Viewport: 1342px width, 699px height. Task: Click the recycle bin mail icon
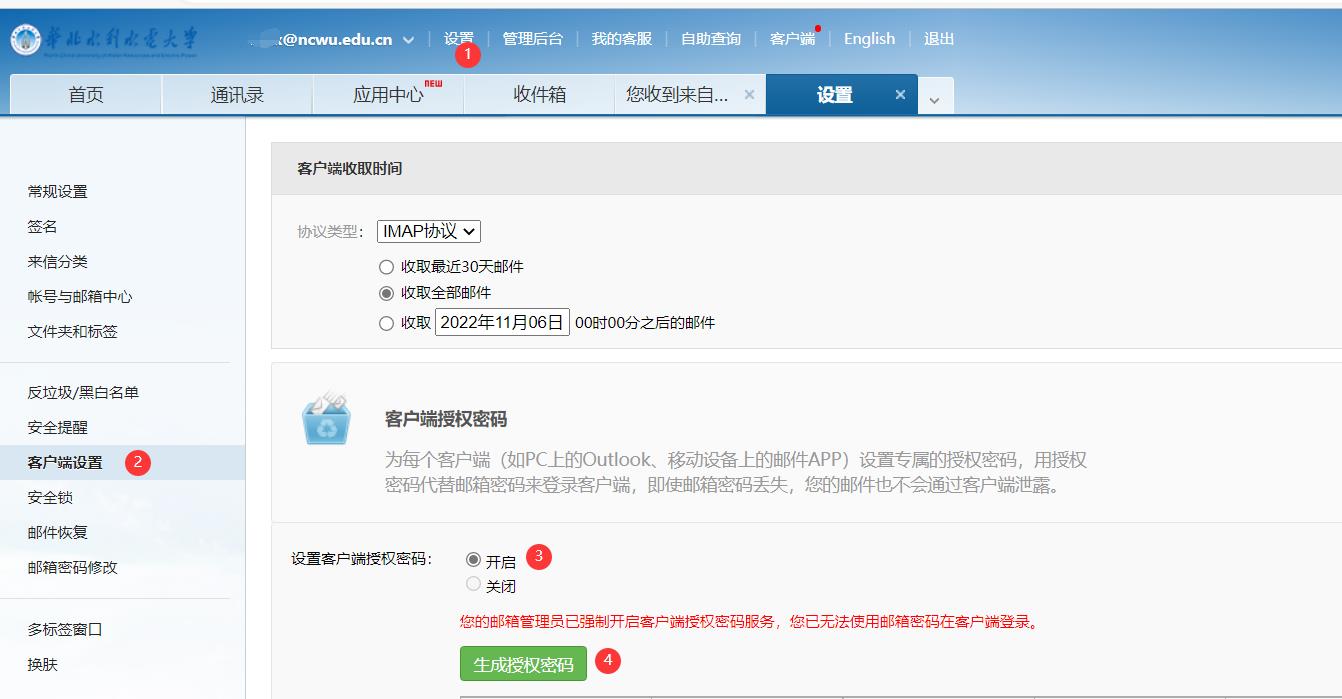coord(327,421)
